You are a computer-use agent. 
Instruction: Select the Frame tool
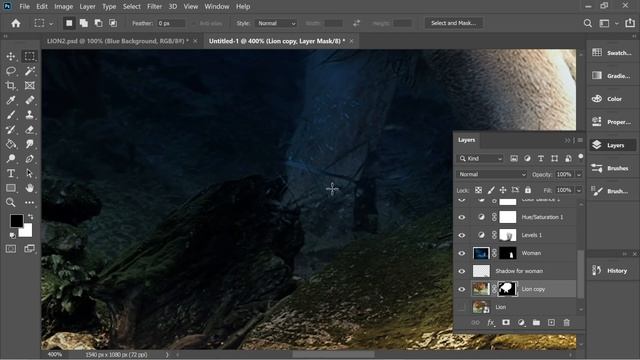(x=29, y=86)
